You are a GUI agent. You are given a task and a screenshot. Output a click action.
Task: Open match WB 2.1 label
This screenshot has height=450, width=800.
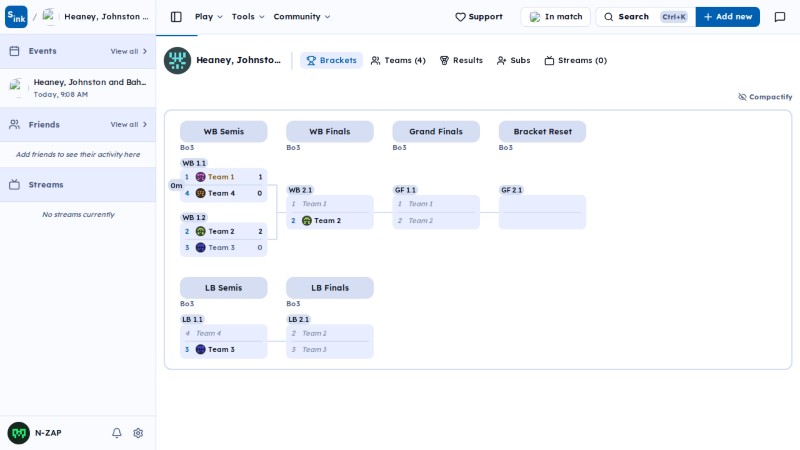coord(300,190)
